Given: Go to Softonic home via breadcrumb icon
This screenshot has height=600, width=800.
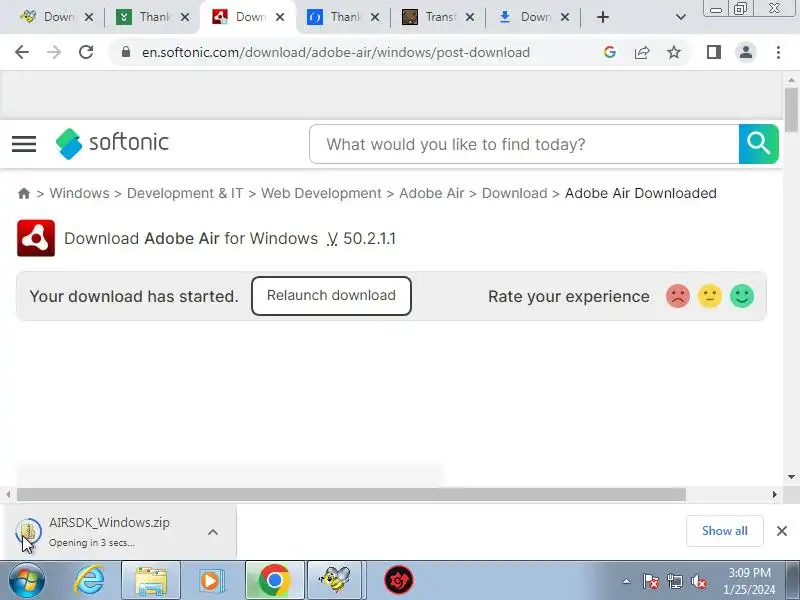Looking at the screenshot, I should [x=23, y=193].
